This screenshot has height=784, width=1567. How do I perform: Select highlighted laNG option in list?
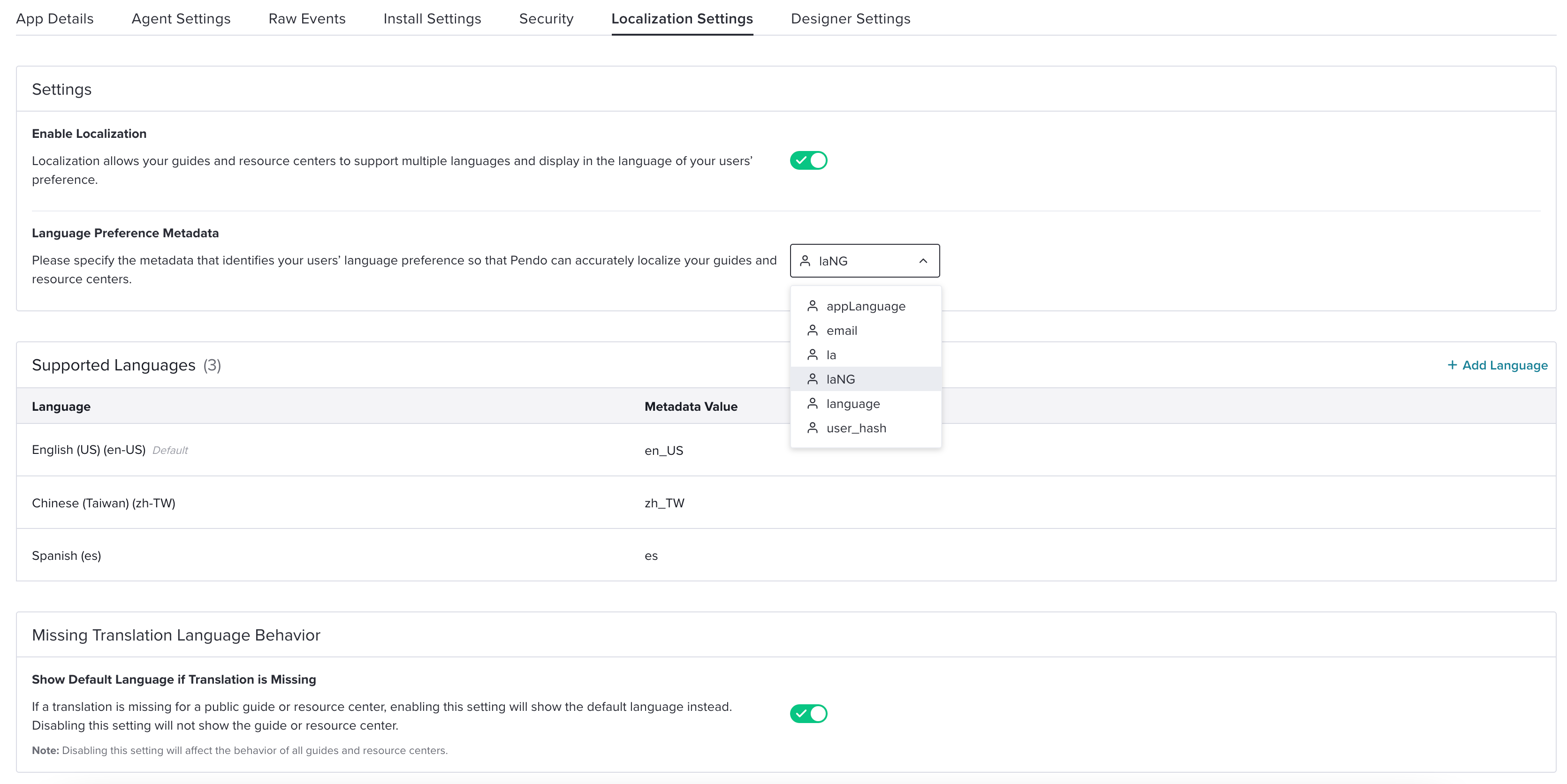click(x=866, y=379)
